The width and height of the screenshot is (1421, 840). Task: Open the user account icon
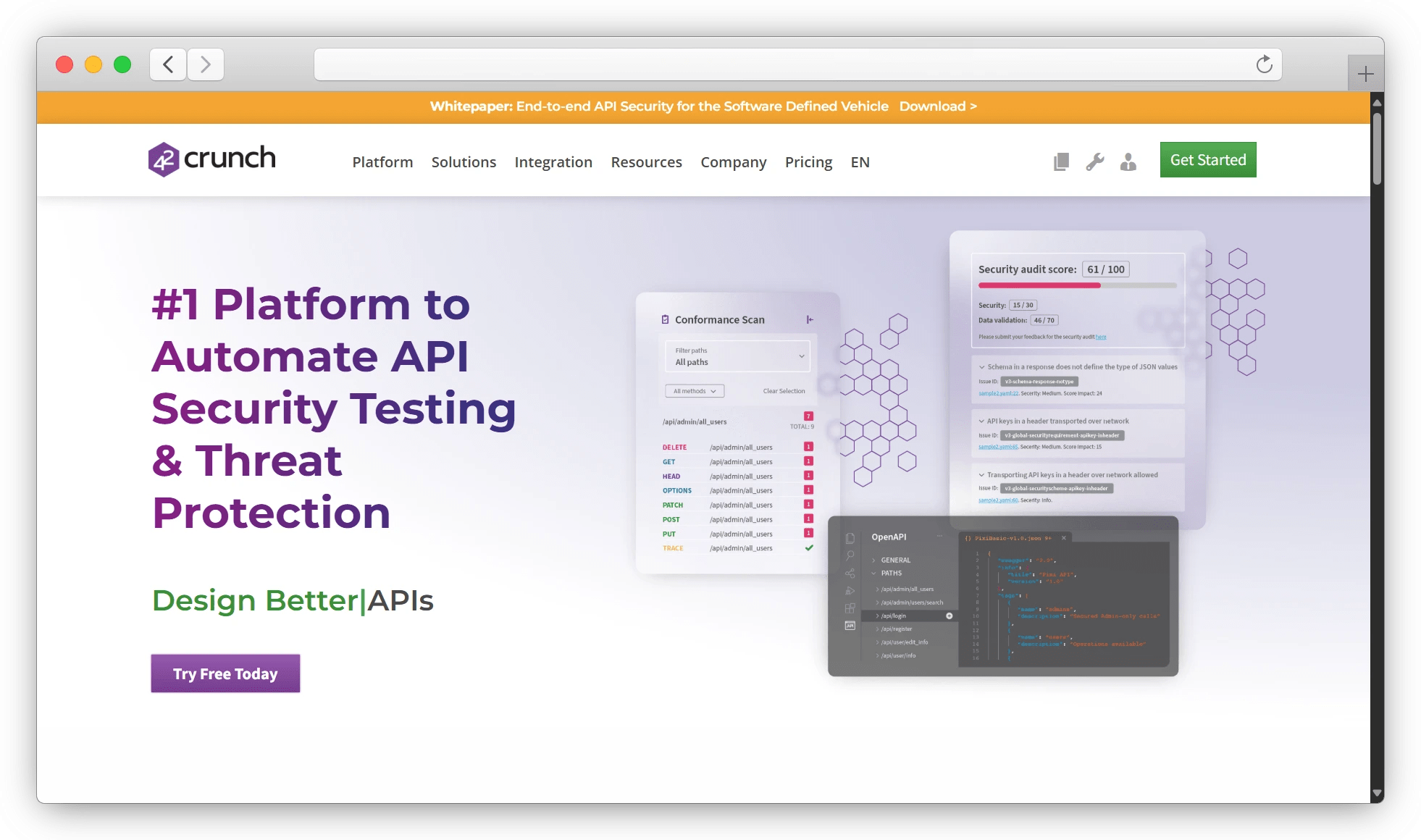point(1128,161)
